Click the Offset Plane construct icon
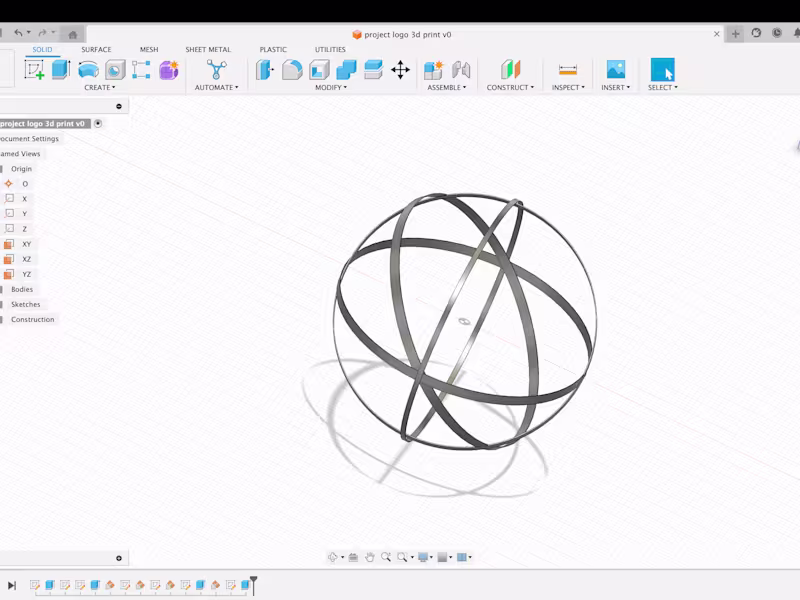800x600 pixels. pos(511,69)
